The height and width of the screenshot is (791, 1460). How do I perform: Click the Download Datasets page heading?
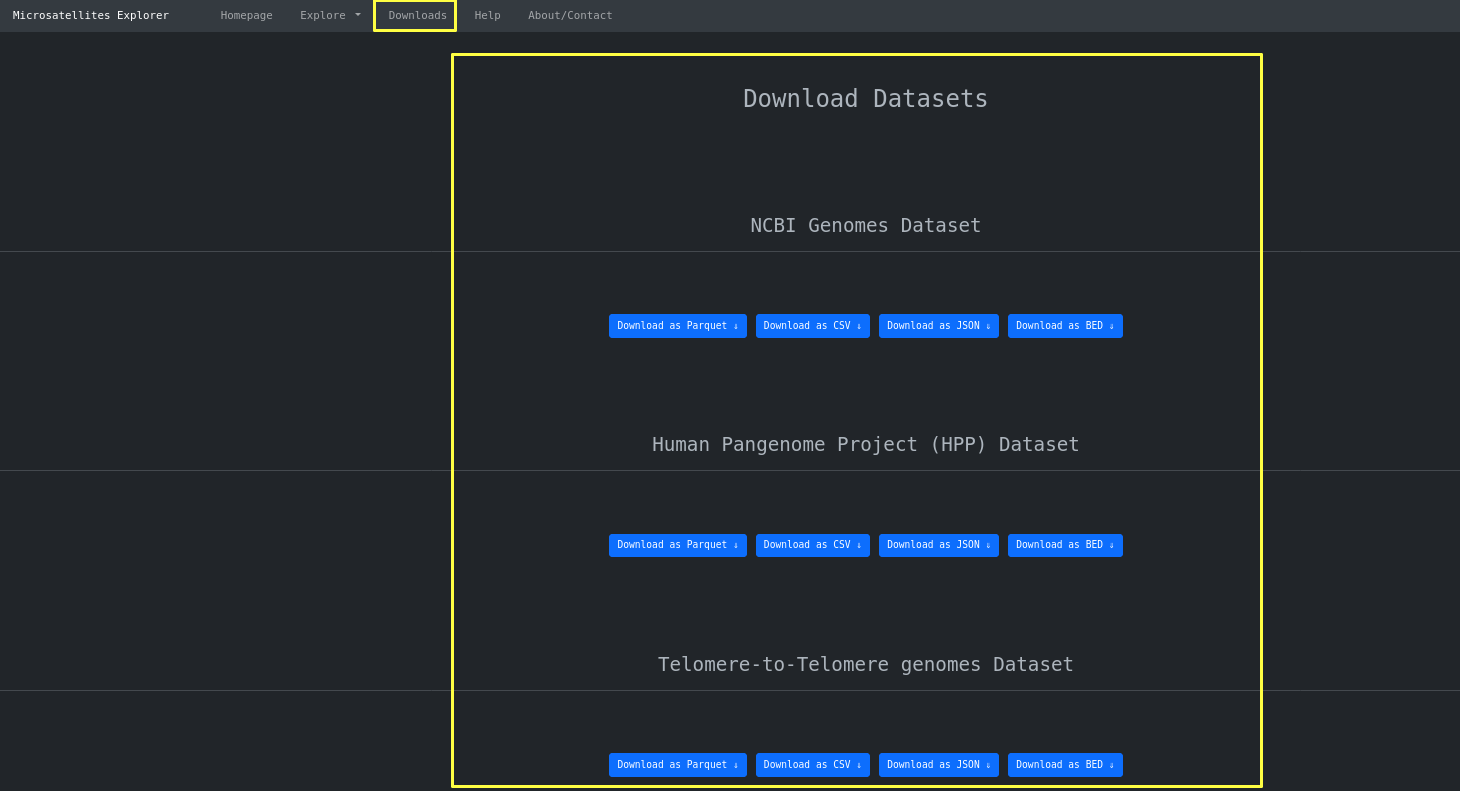tap(865, 99)
